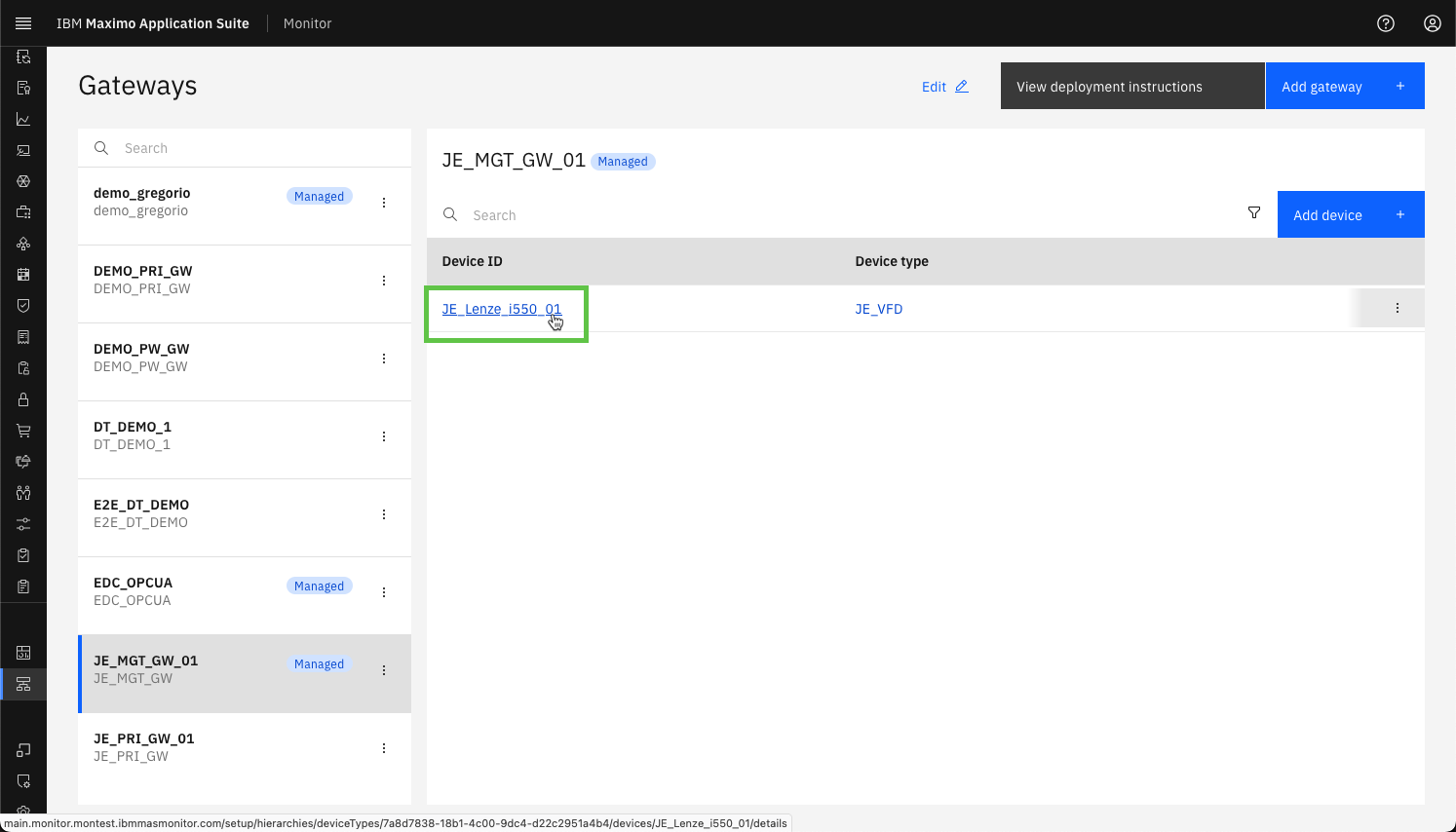The width and height of the screenshot is (1456, 832).
Task: Select the DEMO_PW_GW gateway
Action: (x=245, y=362)
